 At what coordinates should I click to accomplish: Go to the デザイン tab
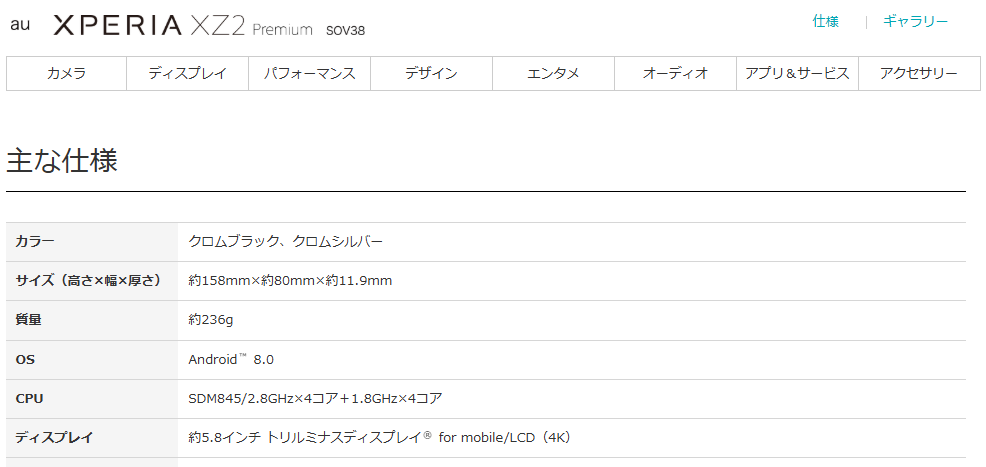(x=431, y=74)
